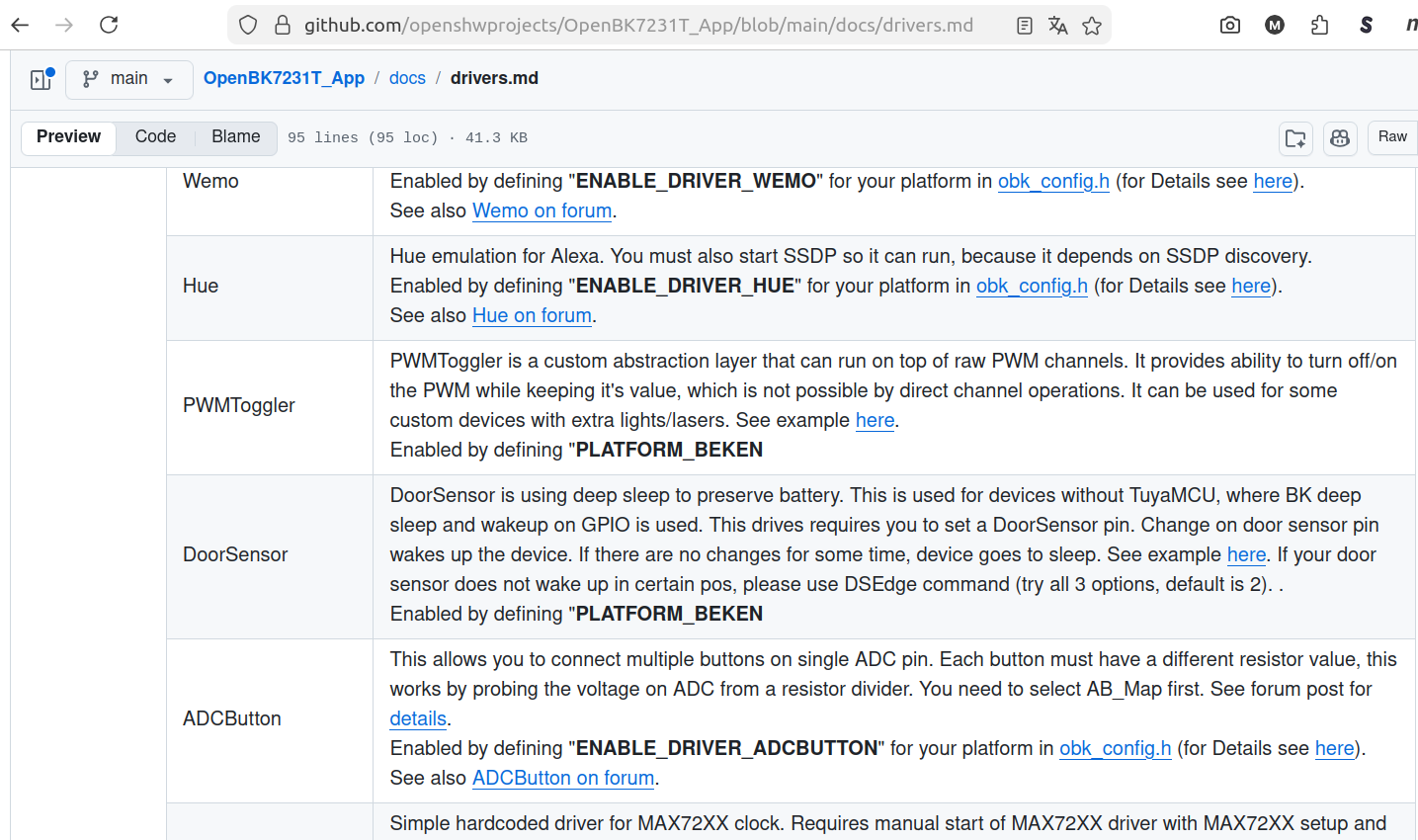Viewport: 1418px width, 840px height.
Task: Toggle reader view in the address bar
Action: pyautogui.click(x=1025, y=26)
